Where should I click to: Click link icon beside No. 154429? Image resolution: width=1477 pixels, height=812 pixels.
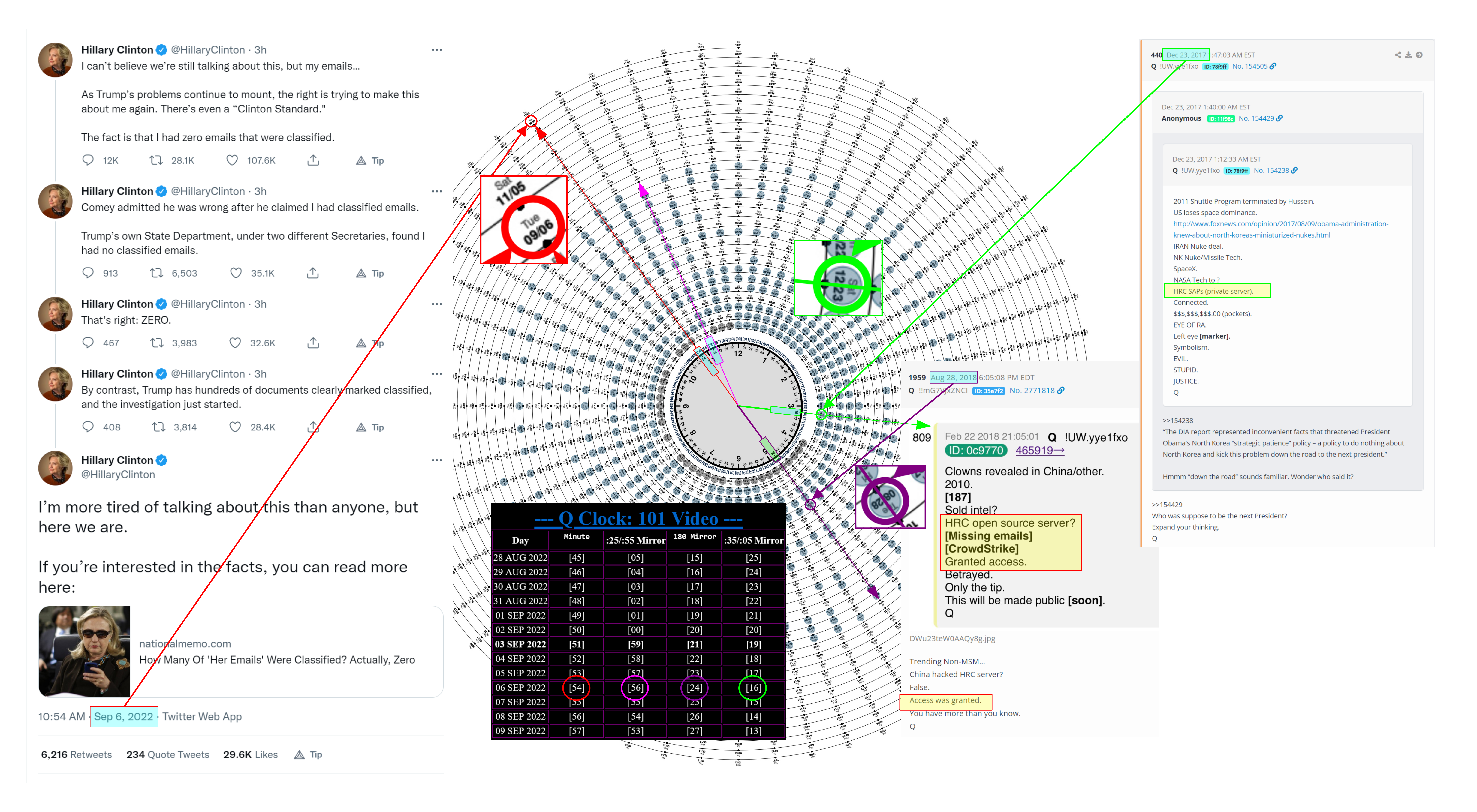tap(1279, 119)
